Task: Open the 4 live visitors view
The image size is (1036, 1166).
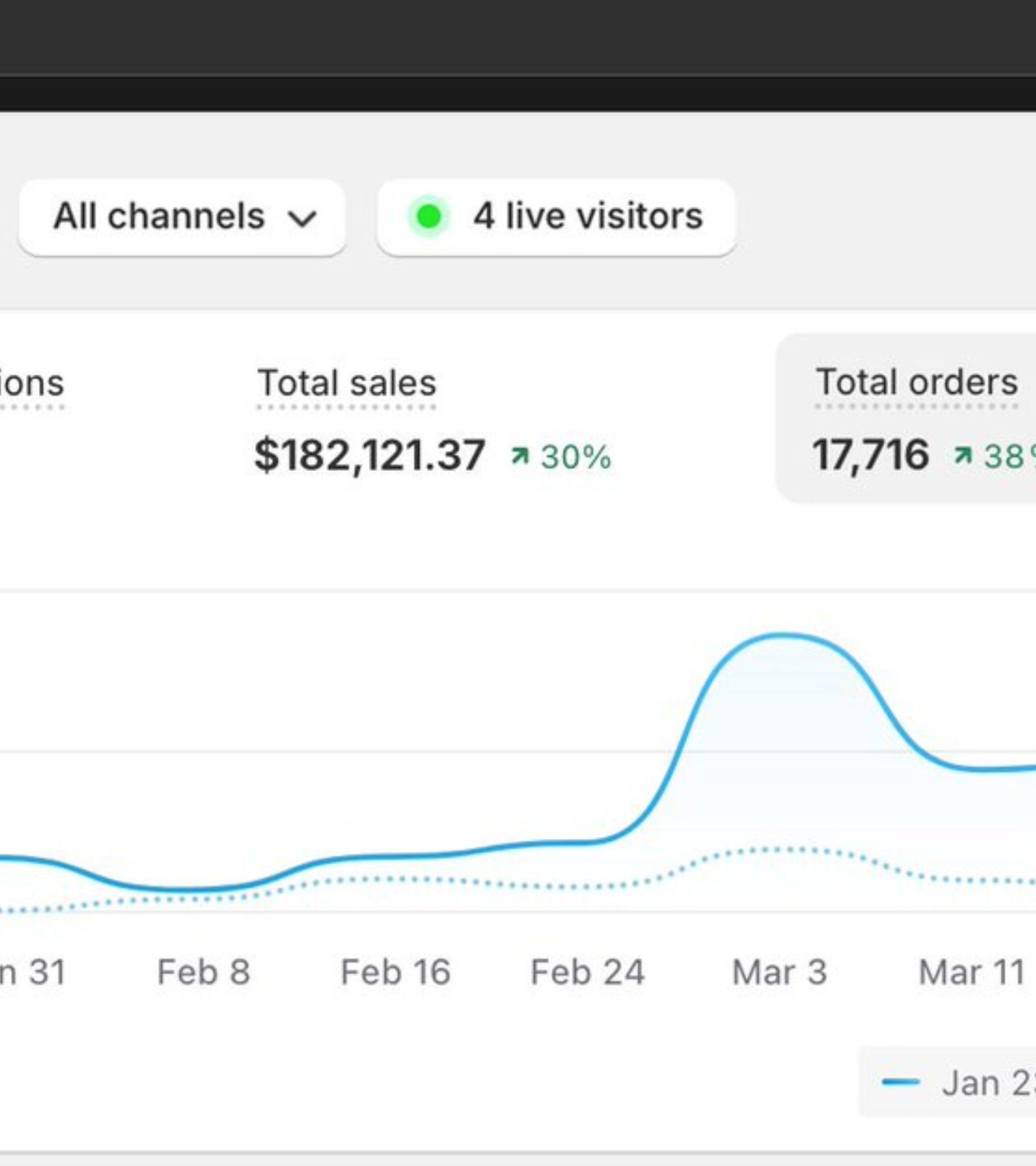Action: click(556, 217)
